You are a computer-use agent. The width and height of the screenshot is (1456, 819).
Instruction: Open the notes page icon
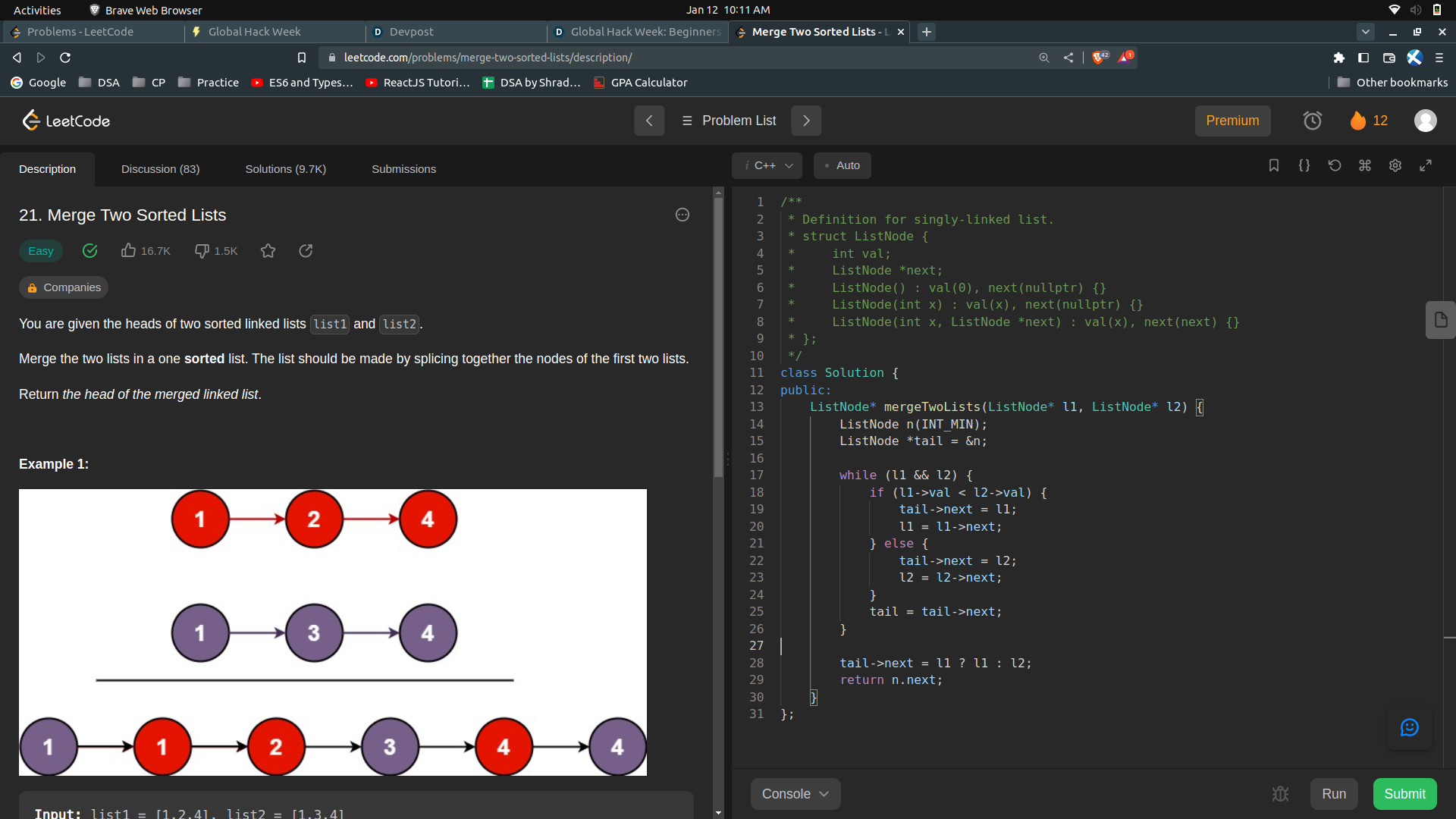[1440, 320]
